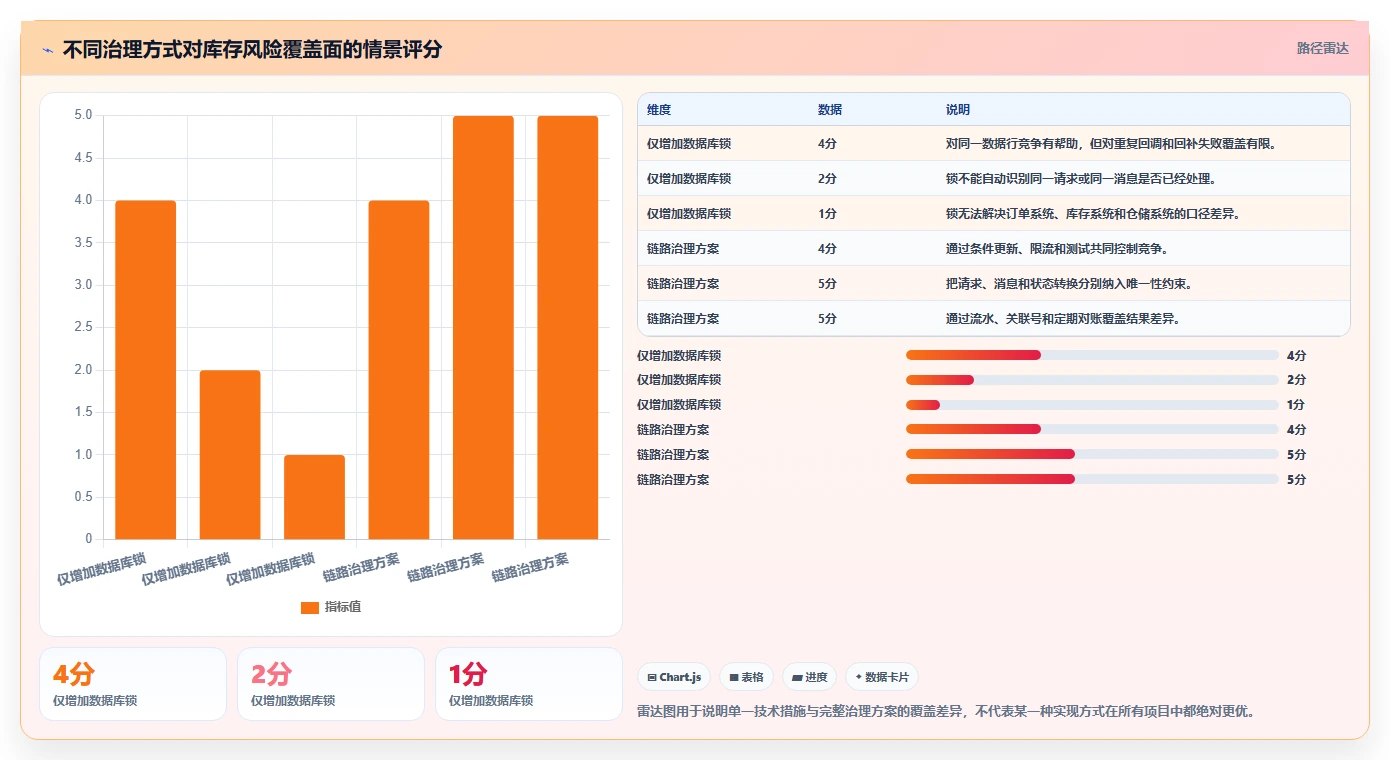Click the orange 指标值 legend swatch
Screen dimensions: 1390x760
pyautogui.click(x=310, y=607)
